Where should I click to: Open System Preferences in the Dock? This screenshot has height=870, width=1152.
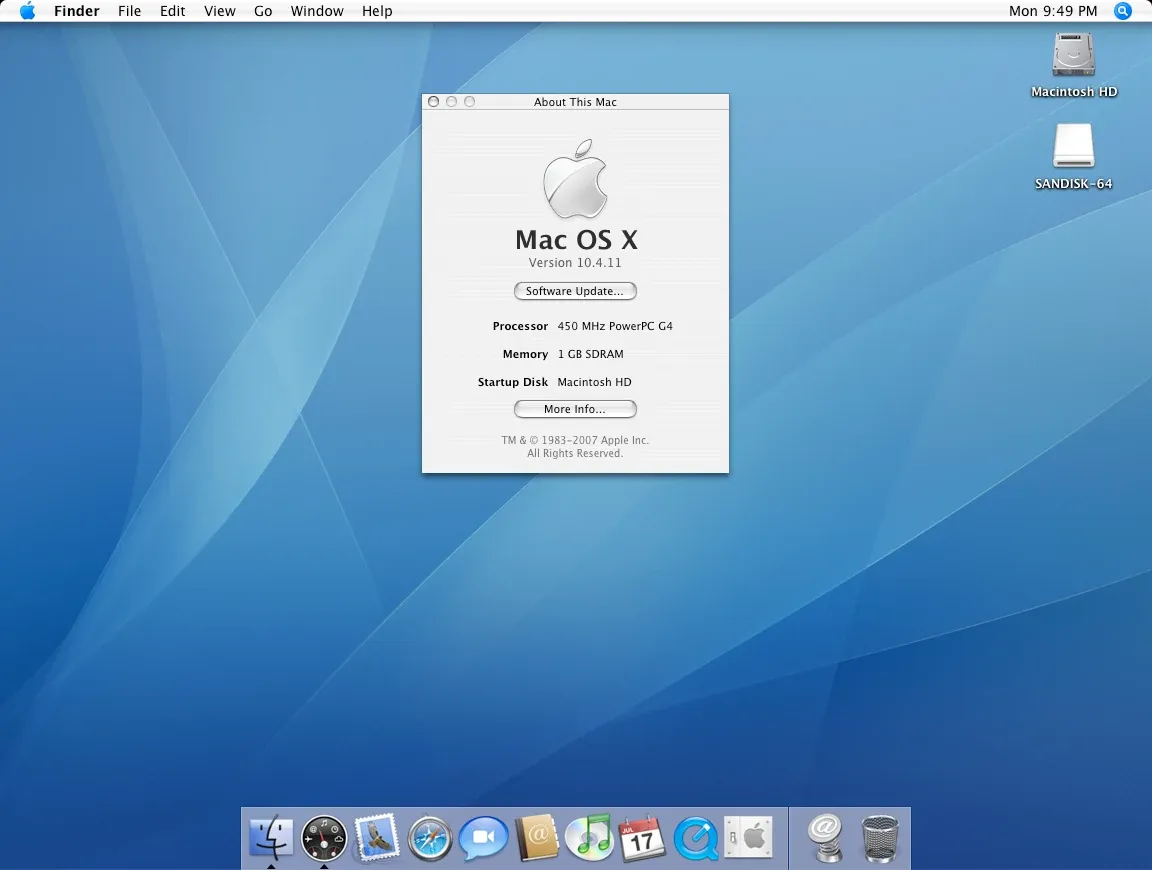click(748, 836)
